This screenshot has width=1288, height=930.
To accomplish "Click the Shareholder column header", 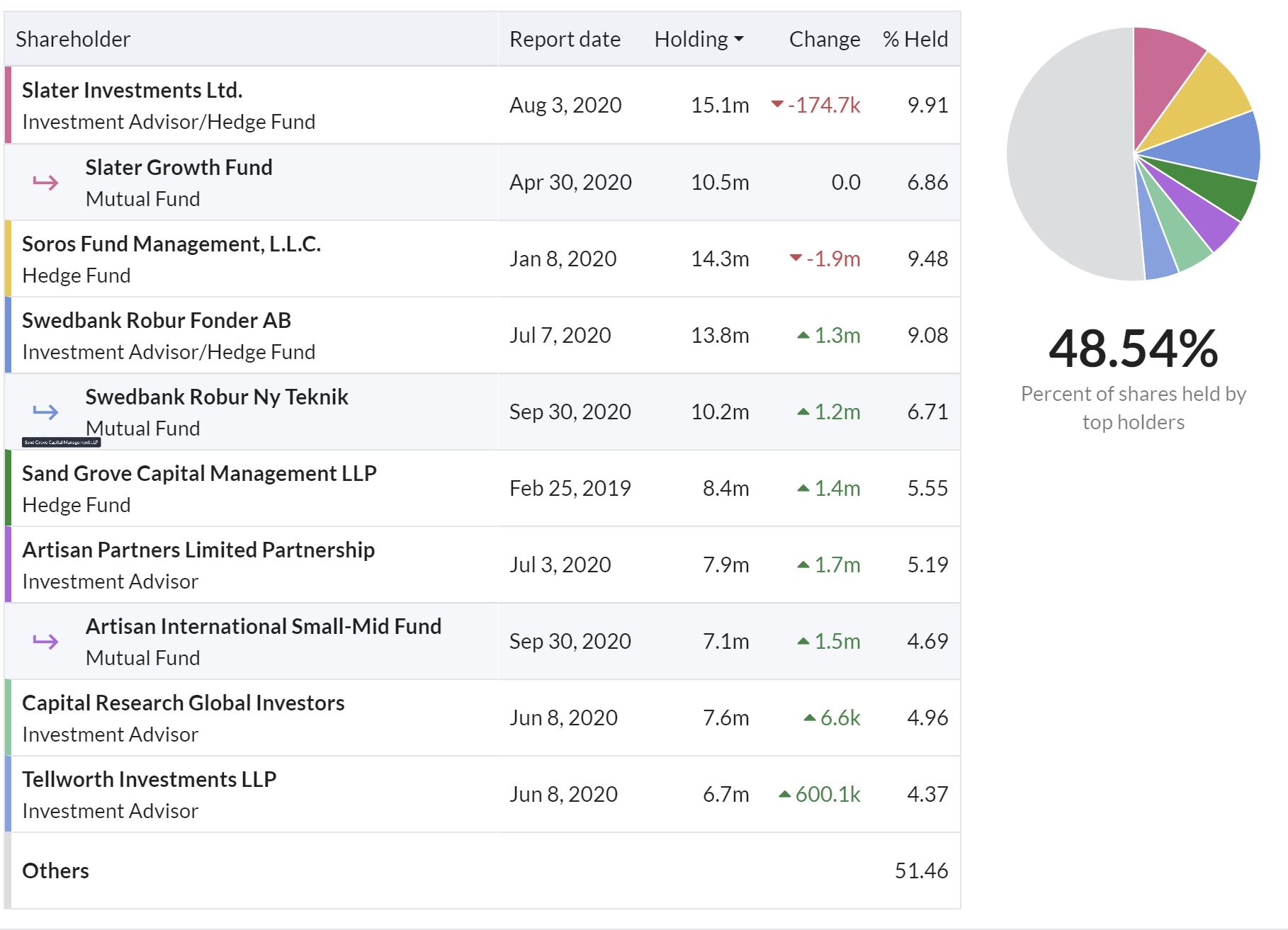I will tap(73, 39).
